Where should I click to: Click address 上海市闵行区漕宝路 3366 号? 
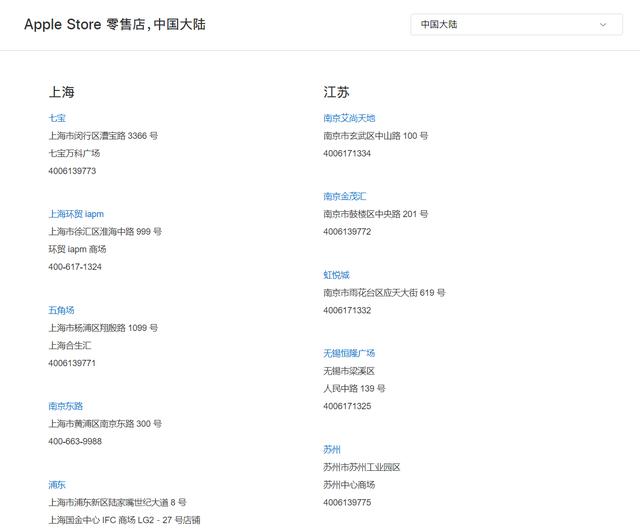click(x=103, y=136)
